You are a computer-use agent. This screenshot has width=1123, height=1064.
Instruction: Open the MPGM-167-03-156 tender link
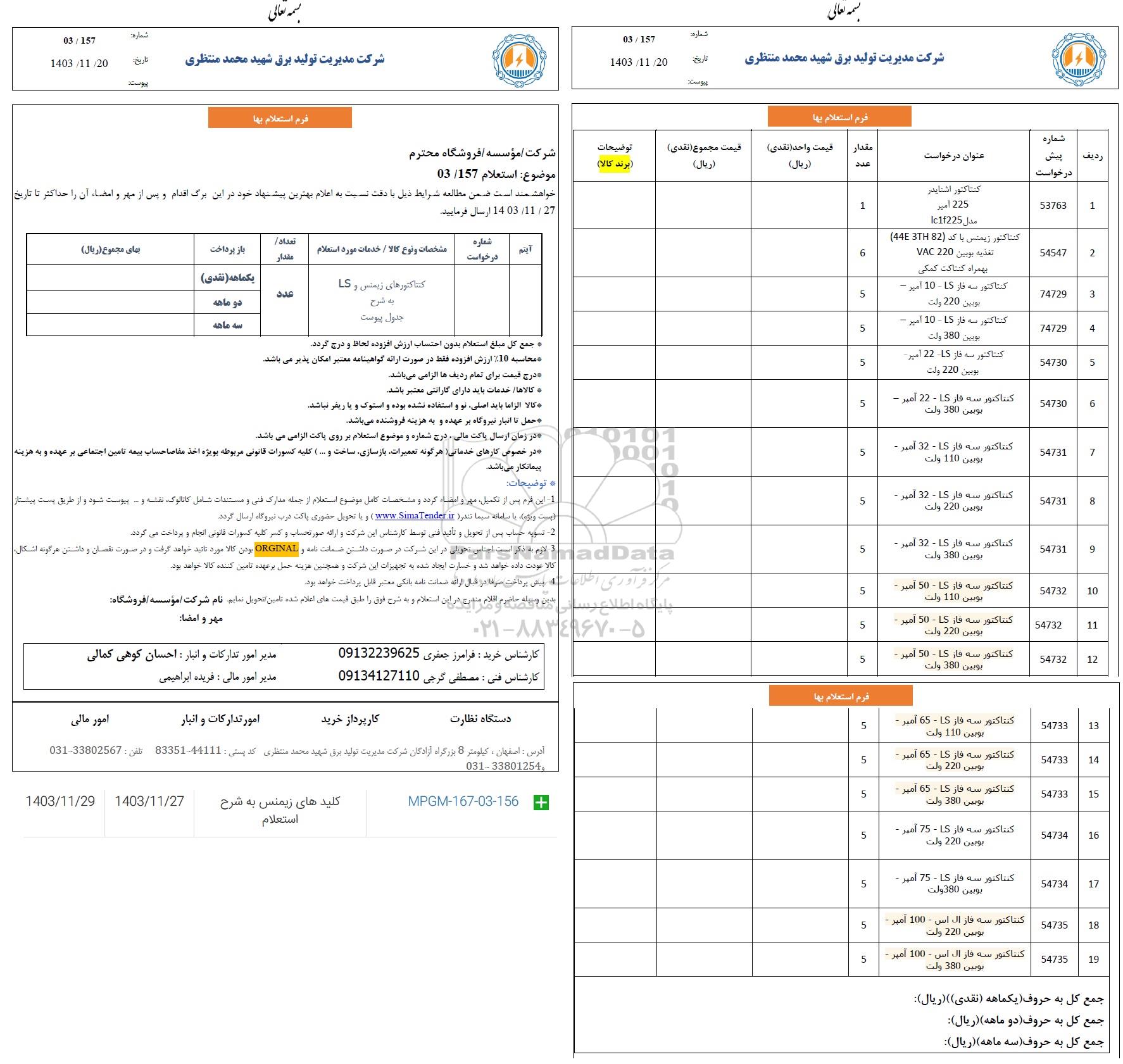coord(463,801)
